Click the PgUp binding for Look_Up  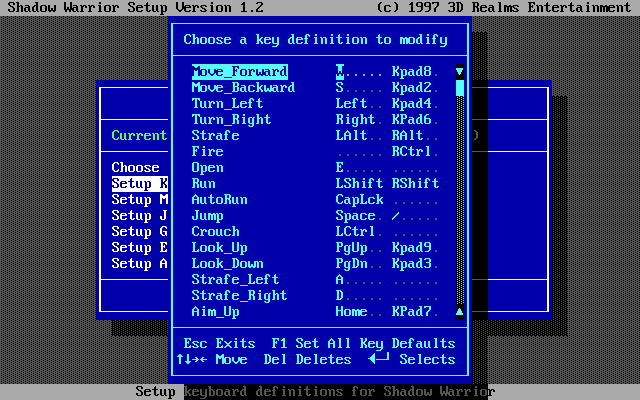(351, 248)
